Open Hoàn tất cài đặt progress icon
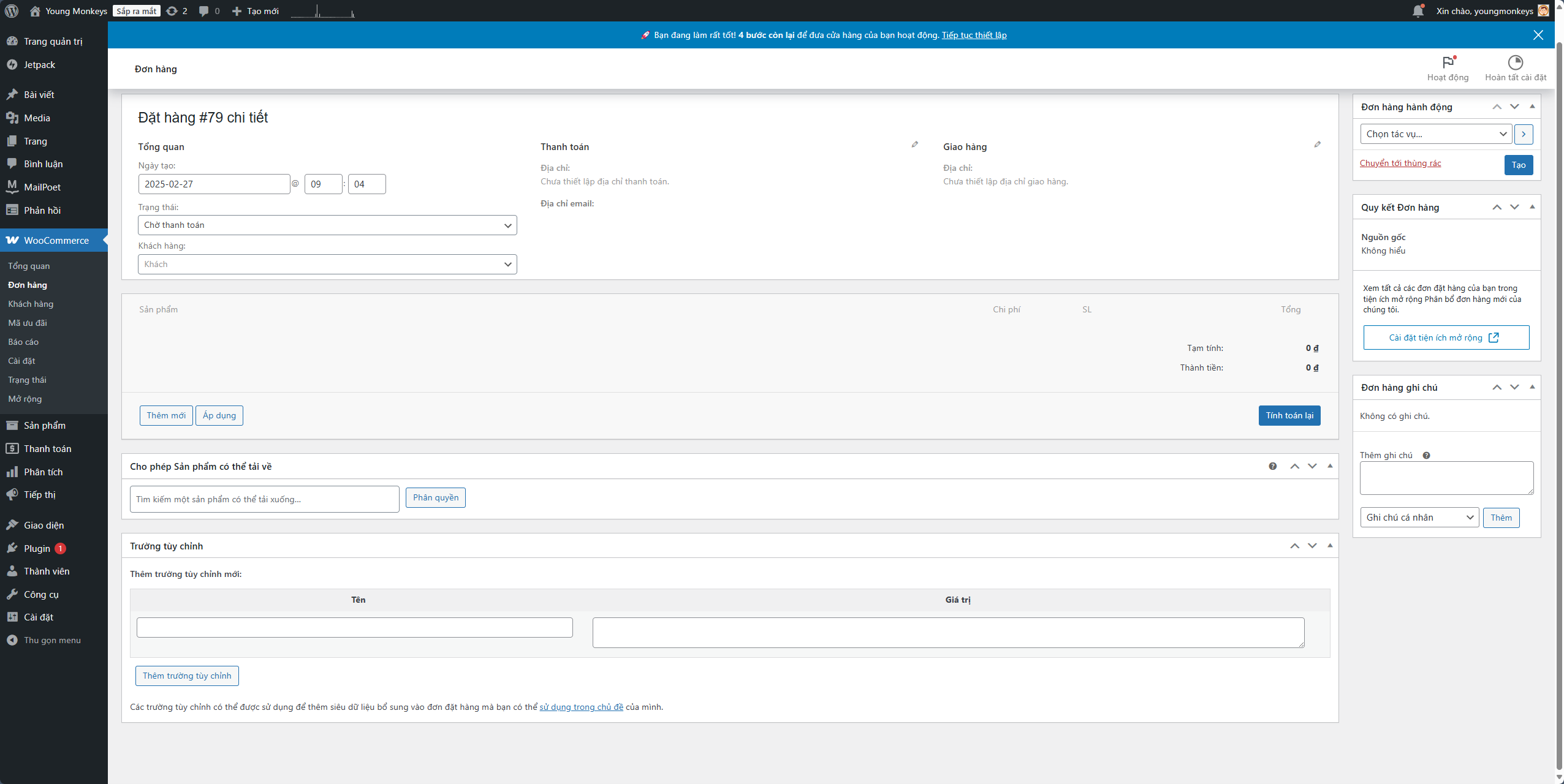The image size is (1564, 784). (x=1515, y=62)
